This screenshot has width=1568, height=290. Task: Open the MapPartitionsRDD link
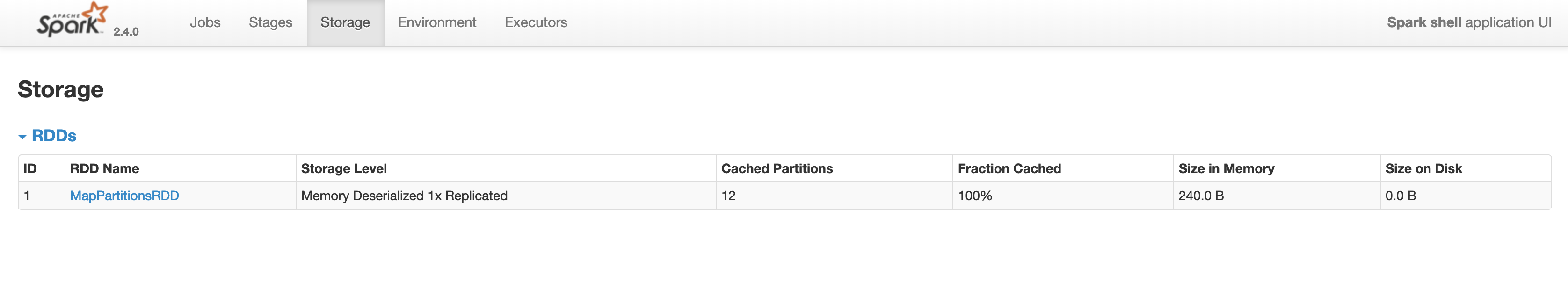tap(124, 196)
